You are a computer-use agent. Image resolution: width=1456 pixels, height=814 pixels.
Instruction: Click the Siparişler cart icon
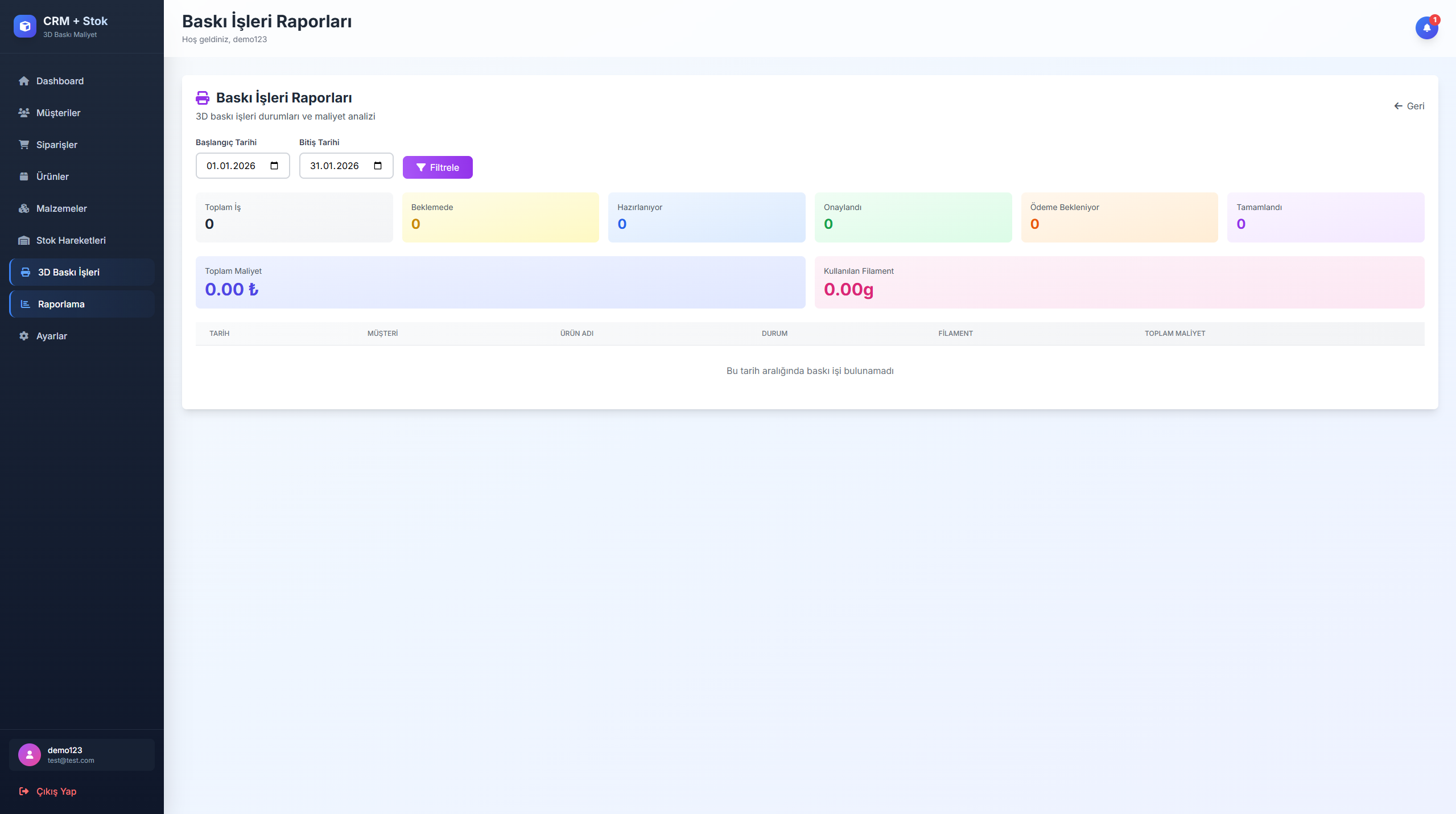24,145
